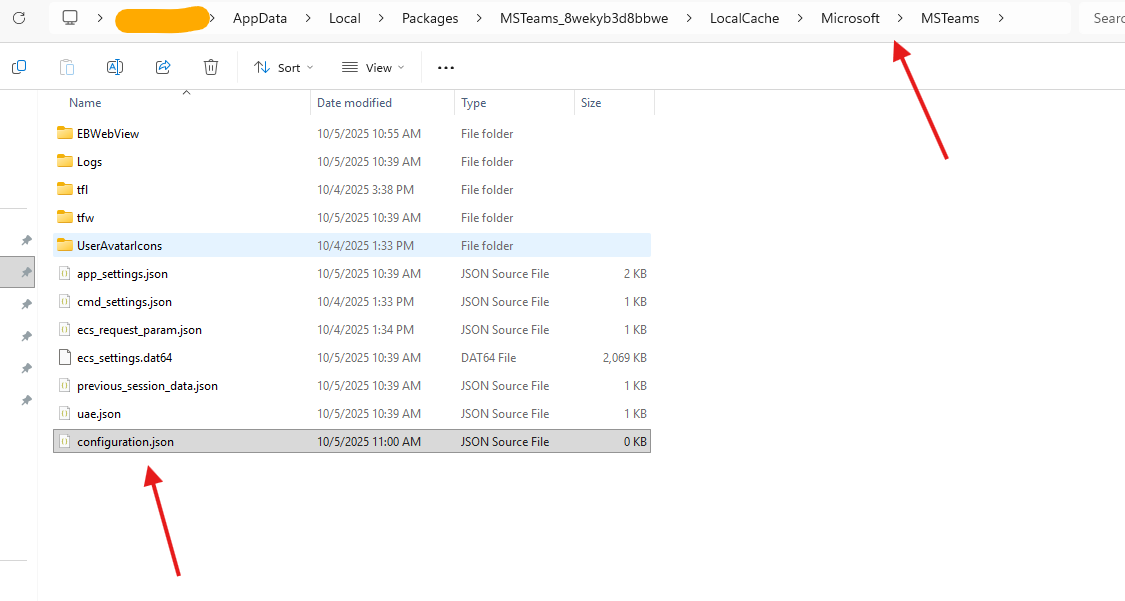Click the Share icon in toolbar
The image size is (1125, 601).
163,67
